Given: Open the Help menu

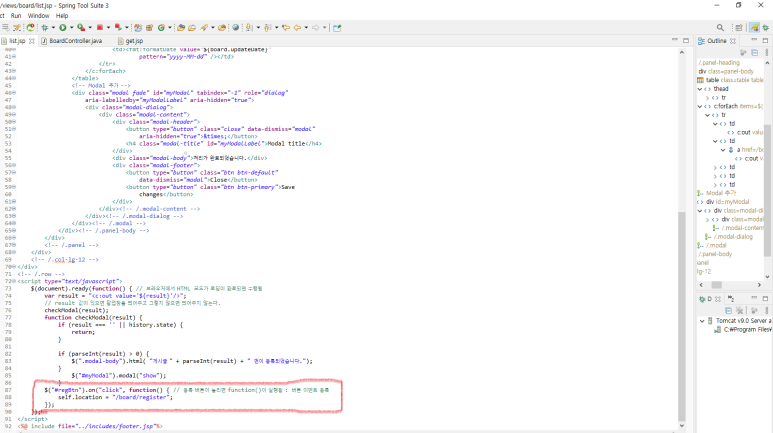Looking at the screenshot, I should [62, 16].
